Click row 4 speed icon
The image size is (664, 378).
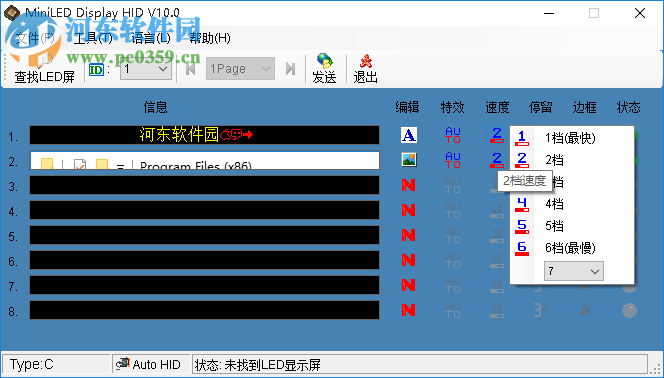click(497, 210)
